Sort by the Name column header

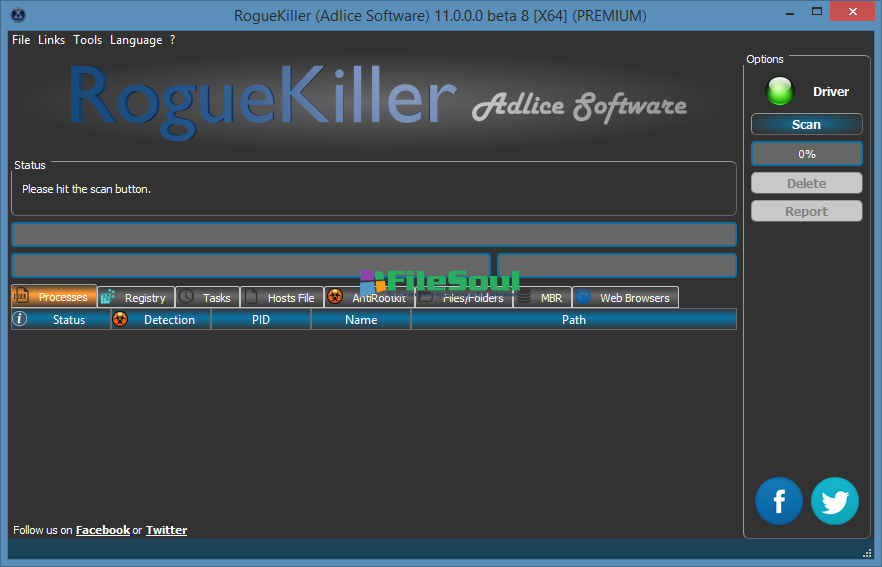click(x=361, y=320)
